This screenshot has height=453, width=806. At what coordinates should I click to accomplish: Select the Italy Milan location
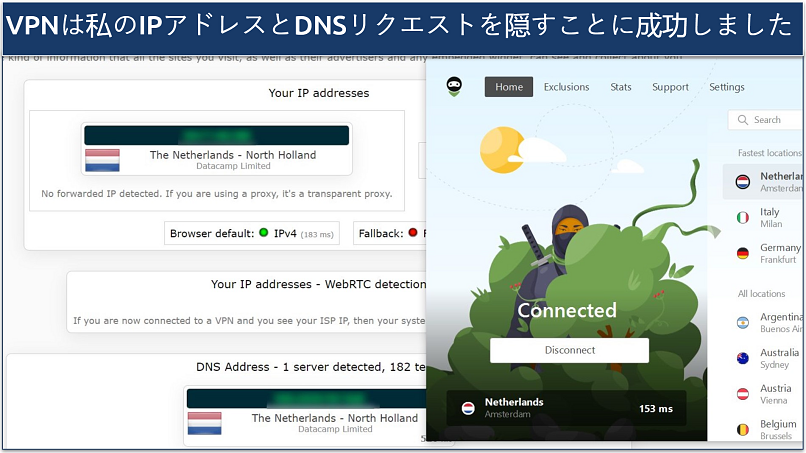coord(764,218)
